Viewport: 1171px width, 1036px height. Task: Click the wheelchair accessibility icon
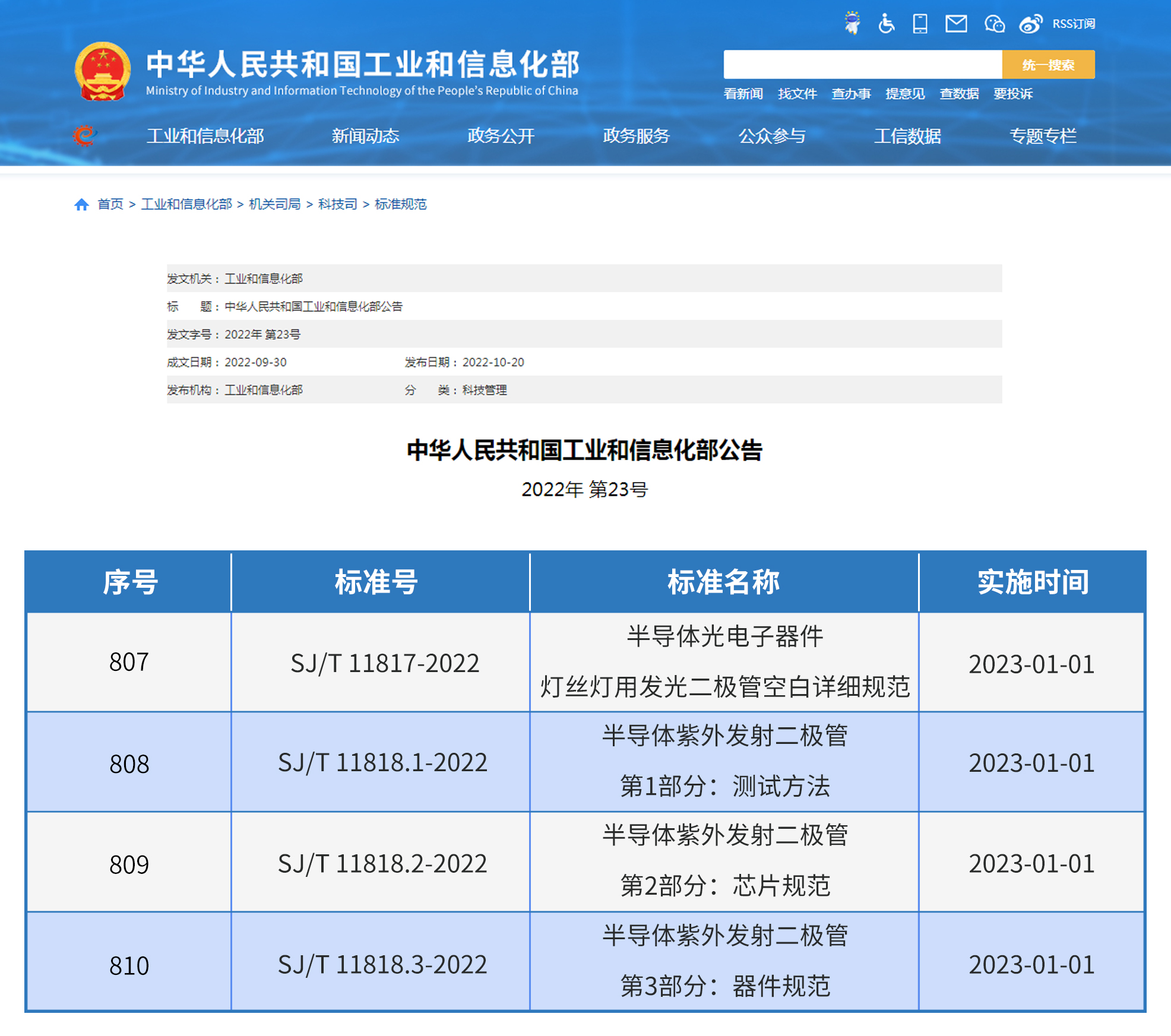pos(886,24)
